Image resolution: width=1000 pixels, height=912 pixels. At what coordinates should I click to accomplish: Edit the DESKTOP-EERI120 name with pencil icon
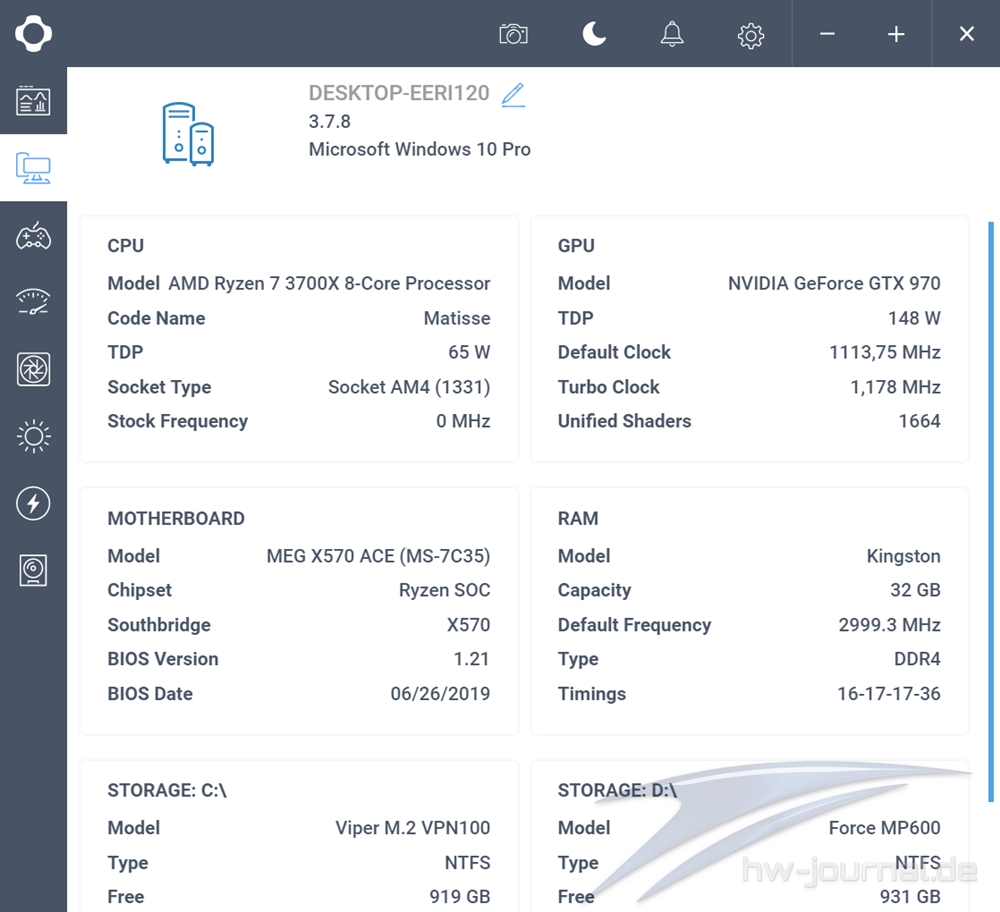point(513,94)
